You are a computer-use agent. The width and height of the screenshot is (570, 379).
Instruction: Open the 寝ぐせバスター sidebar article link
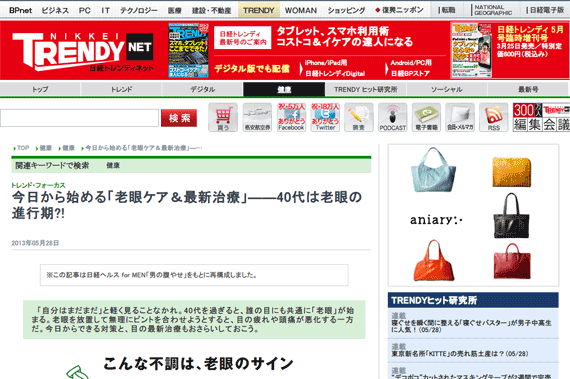(471, 326)
